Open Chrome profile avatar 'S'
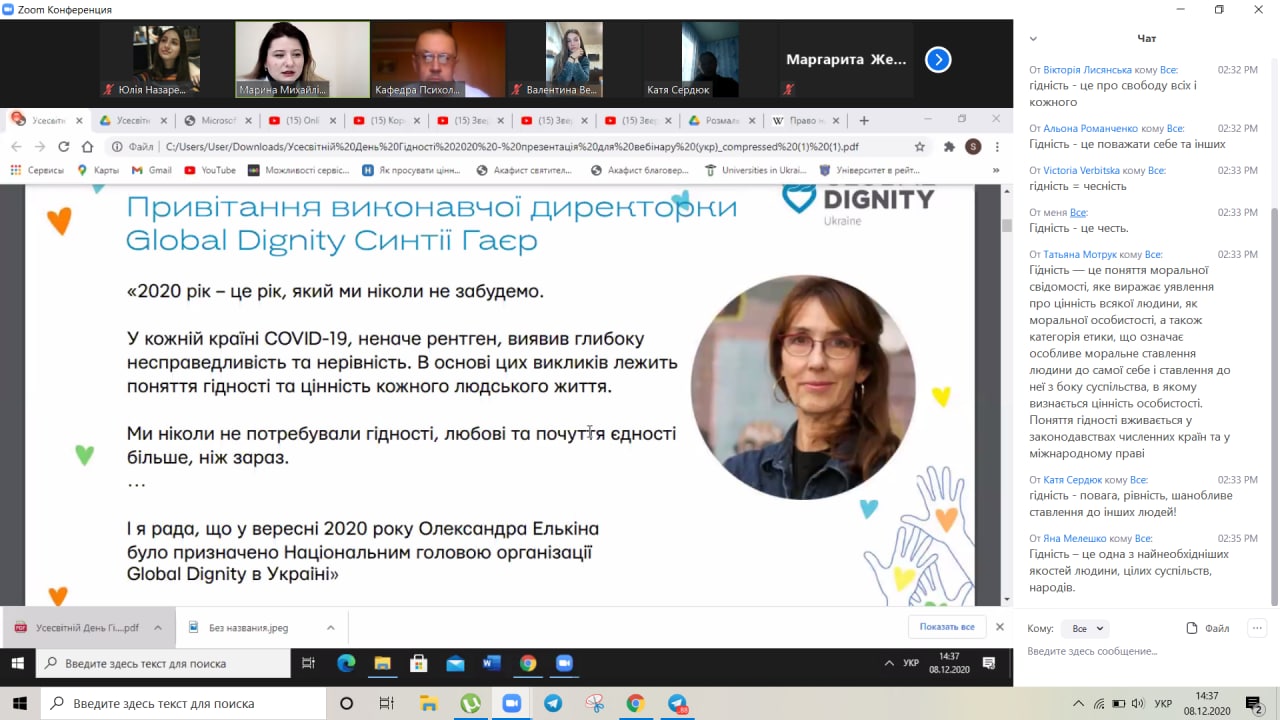Screen dimensions: 1280x720 (x=973, y=146)
